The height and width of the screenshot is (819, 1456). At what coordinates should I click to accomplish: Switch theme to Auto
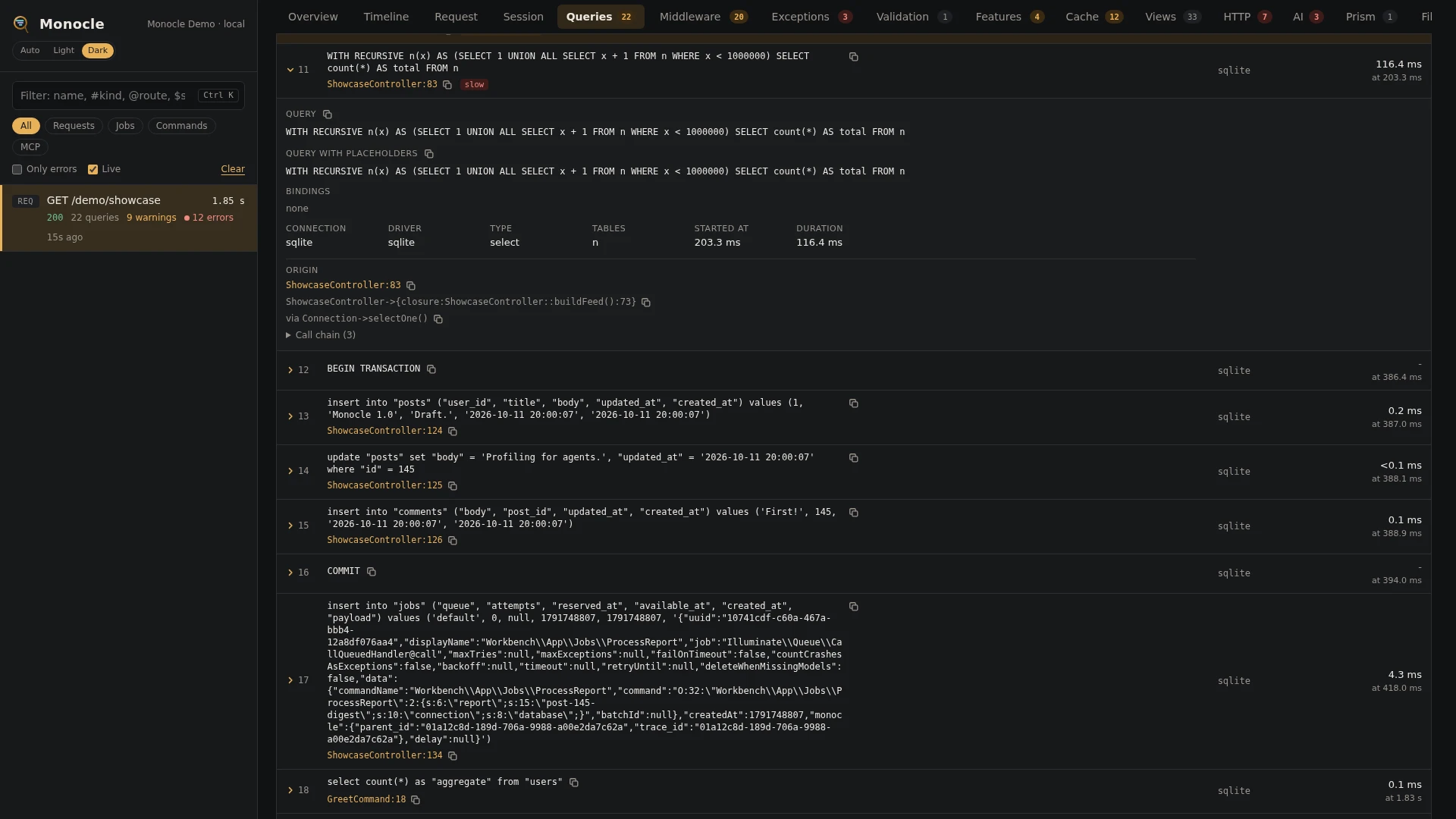(30, 51)
